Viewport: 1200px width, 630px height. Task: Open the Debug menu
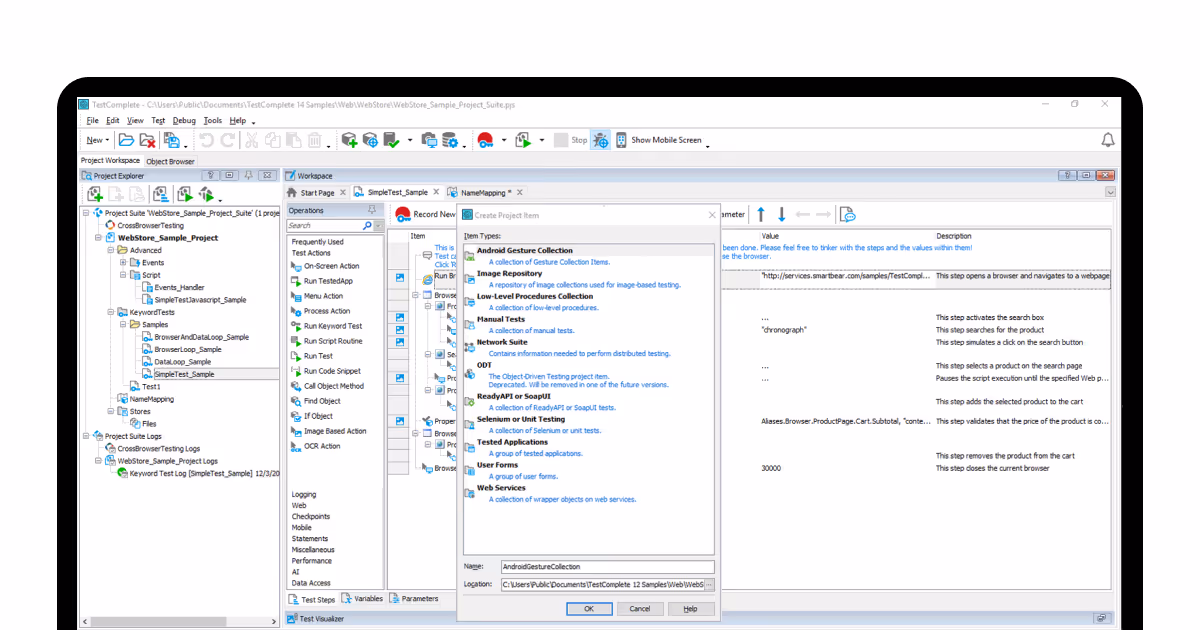tap(184, 120)
